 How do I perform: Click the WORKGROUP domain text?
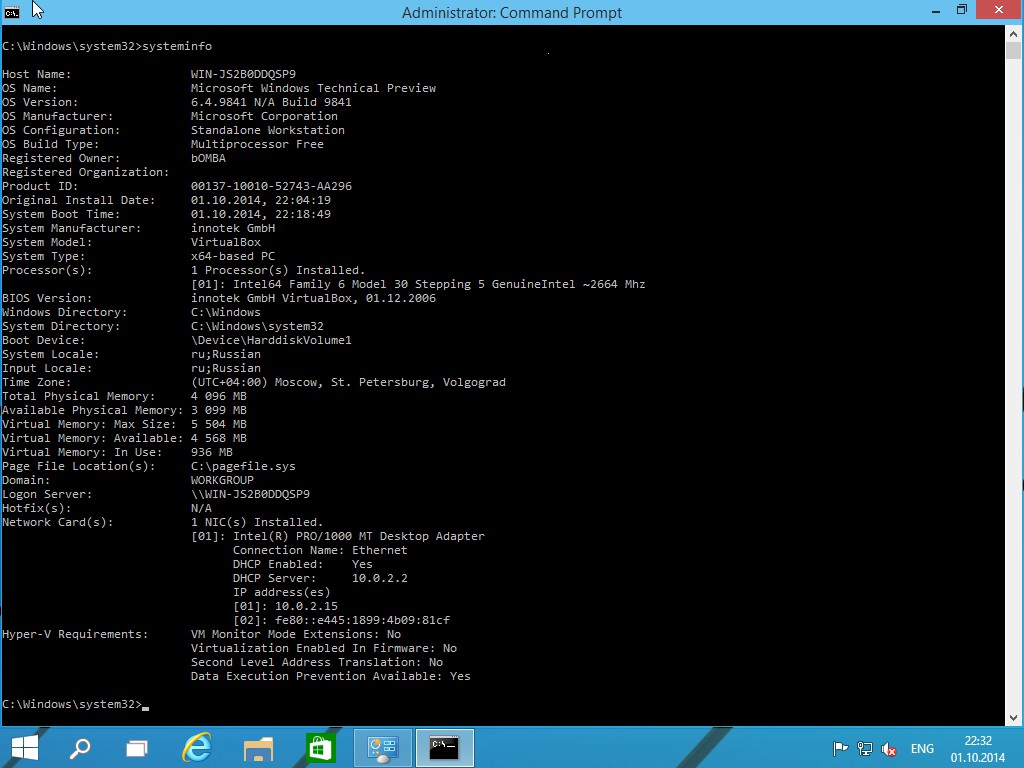[x=222, y=480]
